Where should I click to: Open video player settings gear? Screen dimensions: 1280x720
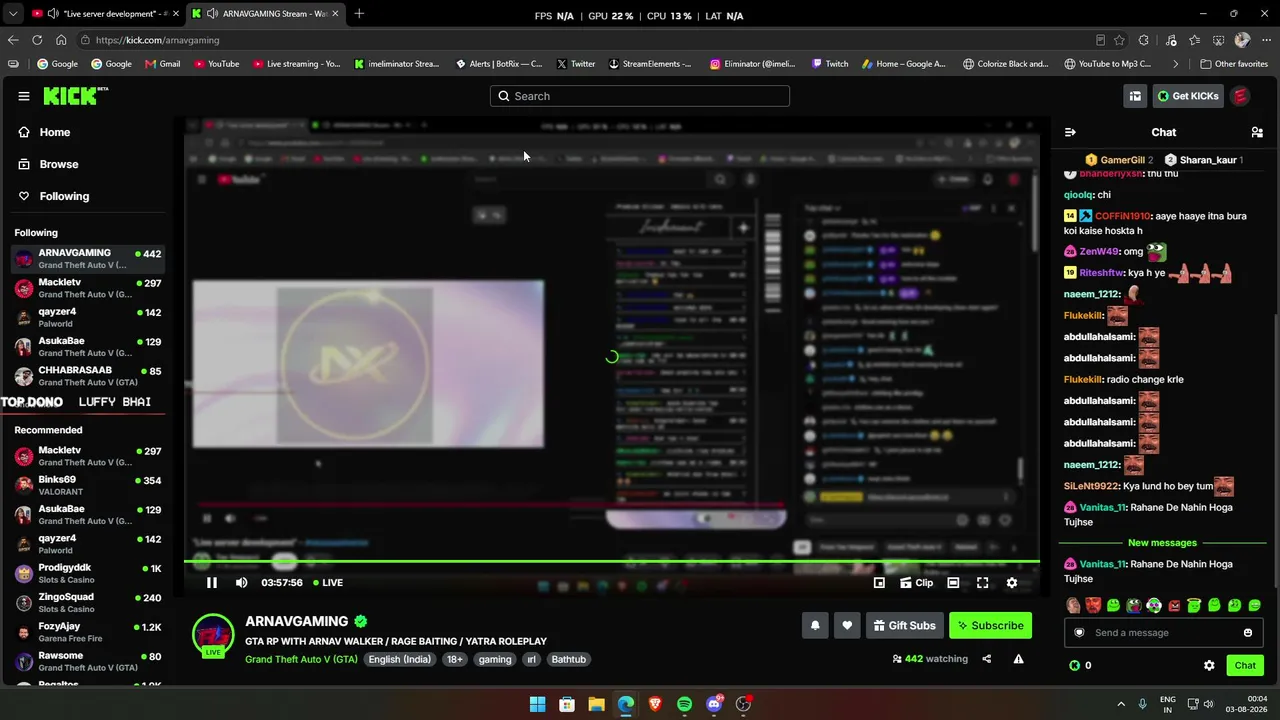tap(1012, 583)
